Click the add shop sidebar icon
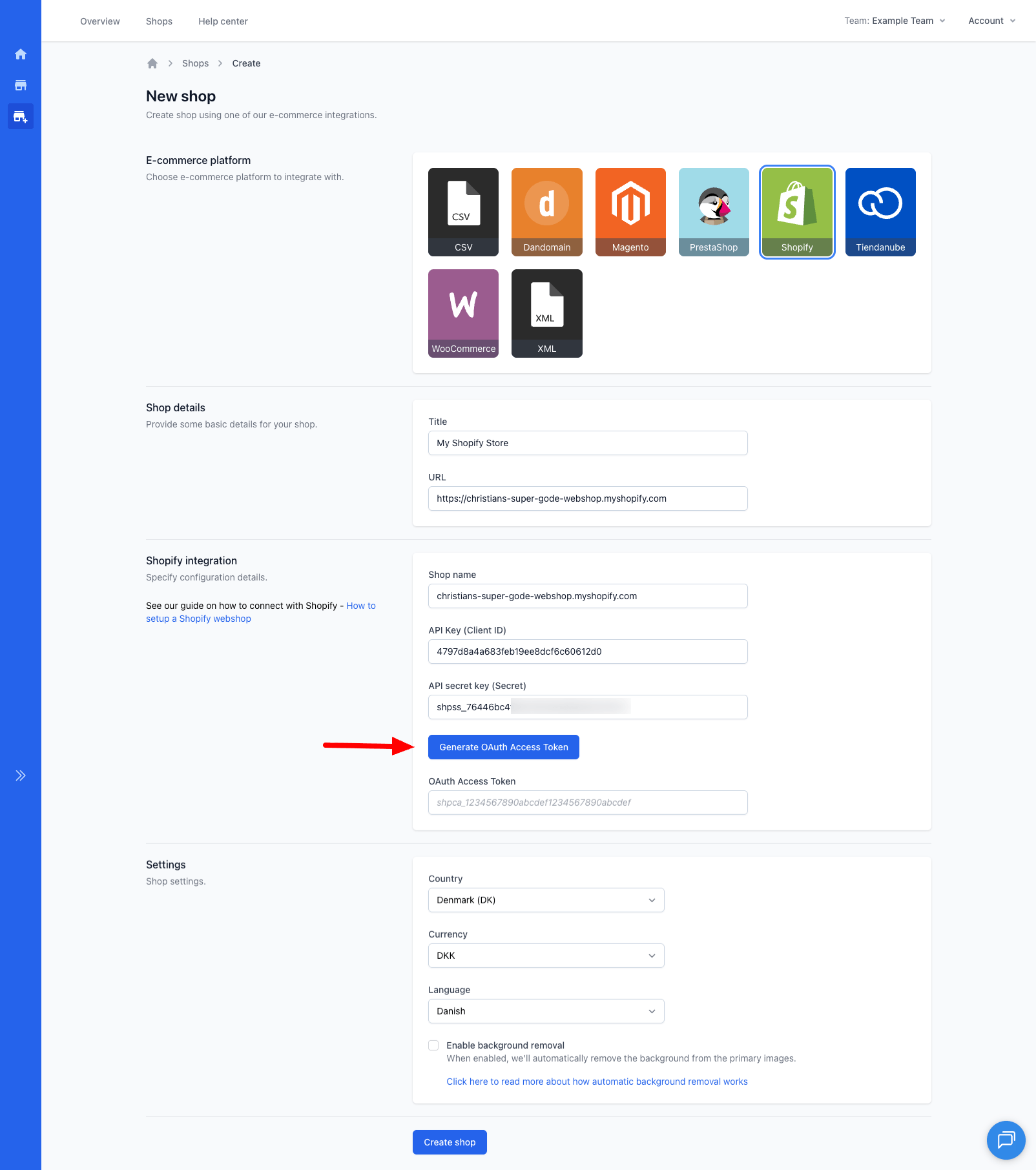This screenshot has width=1036, height=1170. point(21,117)
